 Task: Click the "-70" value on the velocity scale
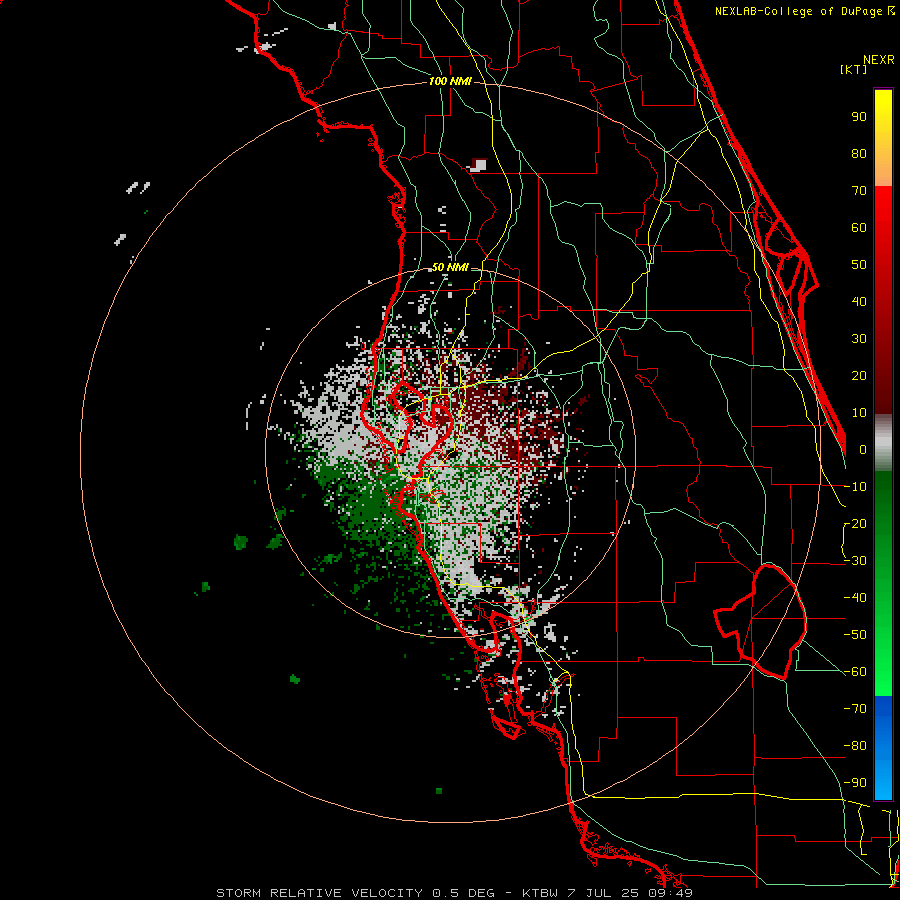pos(855,709)
